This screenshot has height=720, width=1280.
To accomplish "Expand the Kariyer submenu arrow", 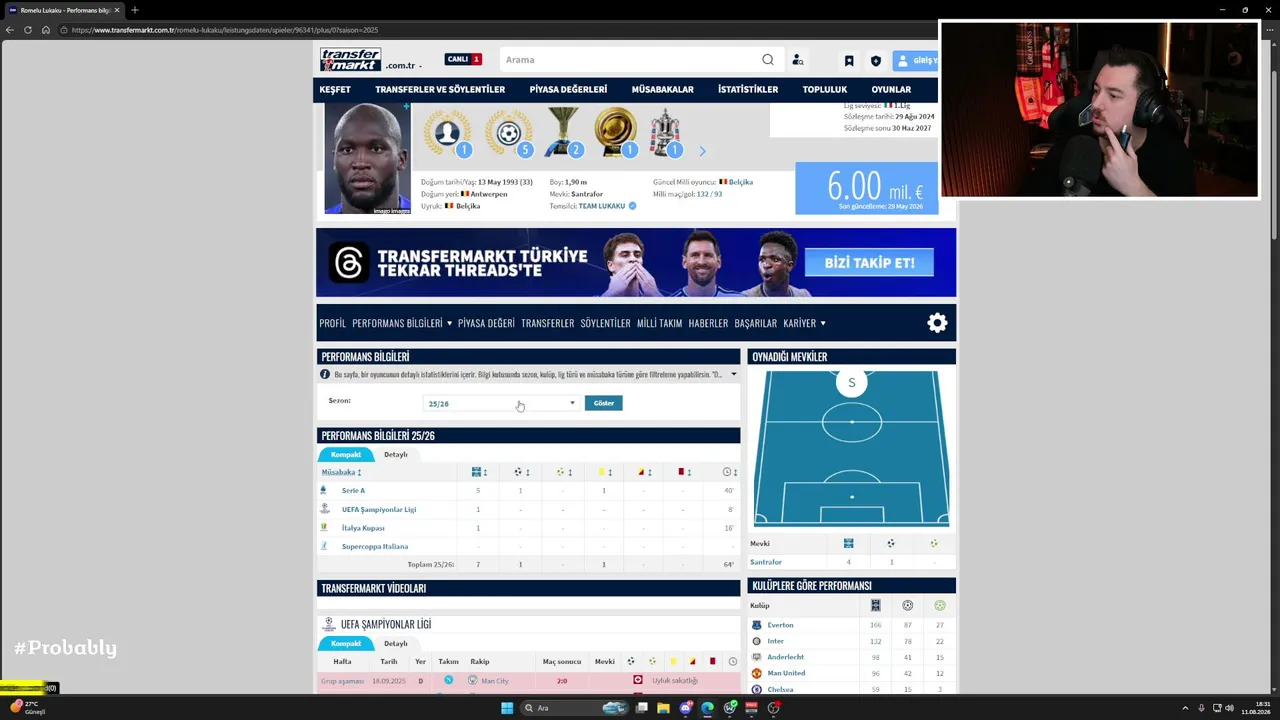I will pos(822,324).
